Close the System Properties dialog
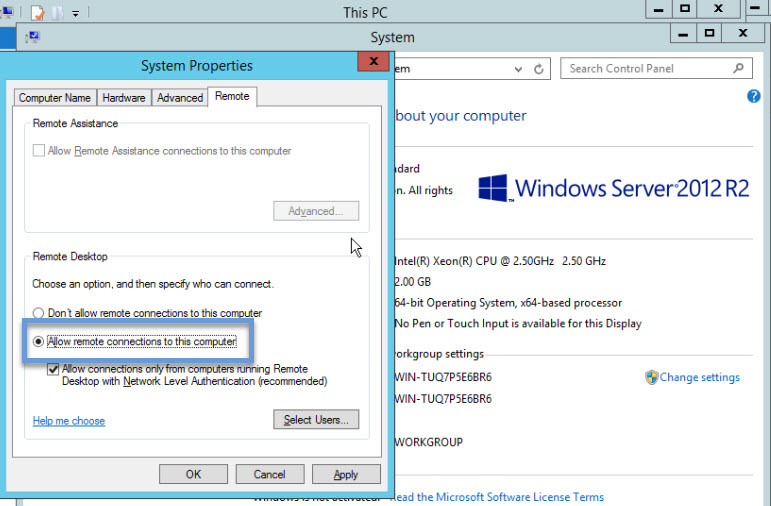Viewport: 771px width, 506px height. (373, 62)
